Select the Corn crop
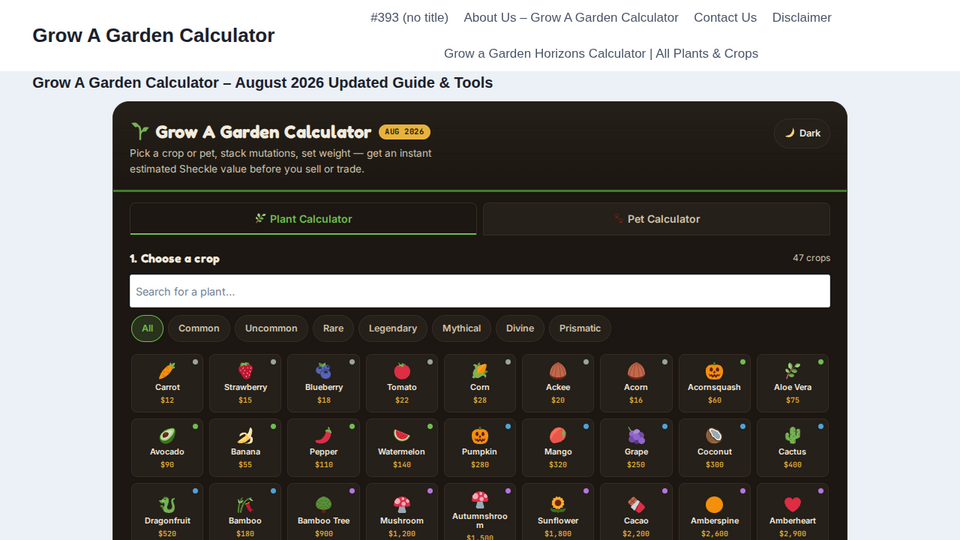The width and height of the screenshot is (960, 540). point(480,383)
